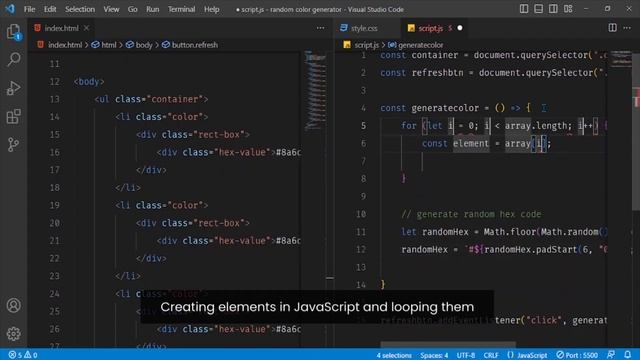Click Live Server Port: 5500
This screenshot has width=640, height=360.
[x=577, y=355]
